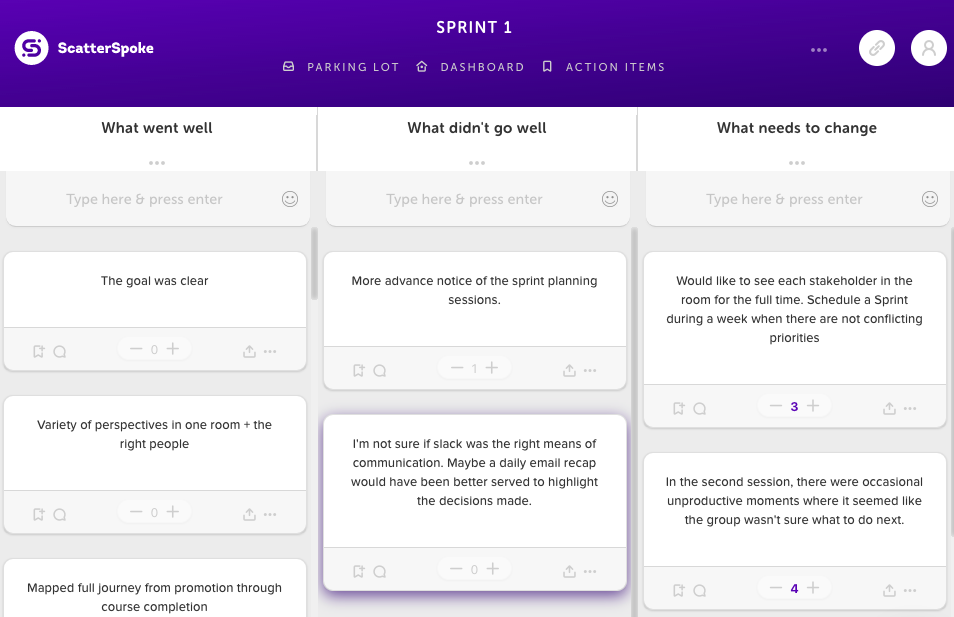The width and height of the screenshot is (954, 617).
Task: Downvote the unproductive moments card
Action: [x=775, y=588]
